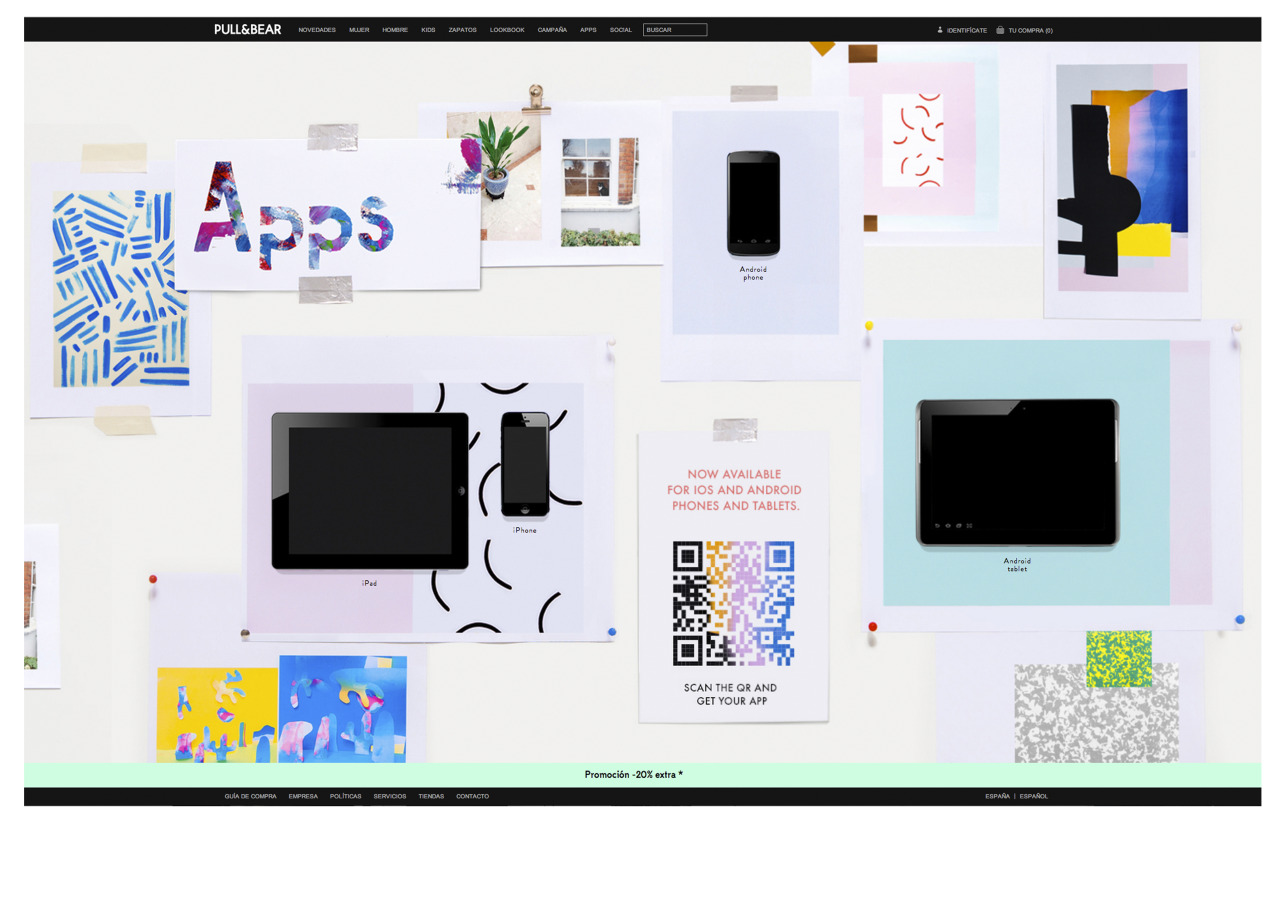Go to the Campaña section
The width and height of the screenshot is (1280, 905).
(x=552, y=30)
